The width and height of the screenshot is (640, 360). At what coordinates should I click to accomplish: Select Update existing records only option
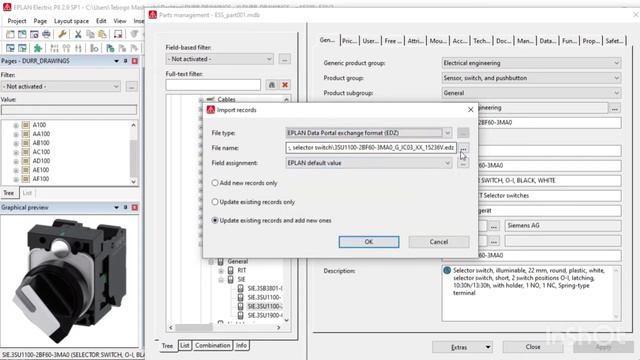pyautogui.click(x=215, y=202)
